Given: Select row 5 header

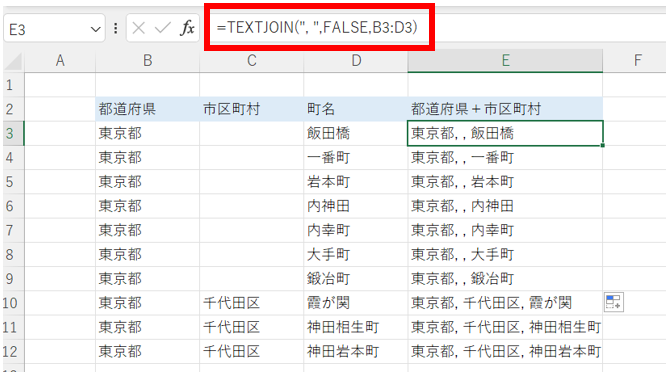Looking at the screenshot, I should click(x=13, y=182).
